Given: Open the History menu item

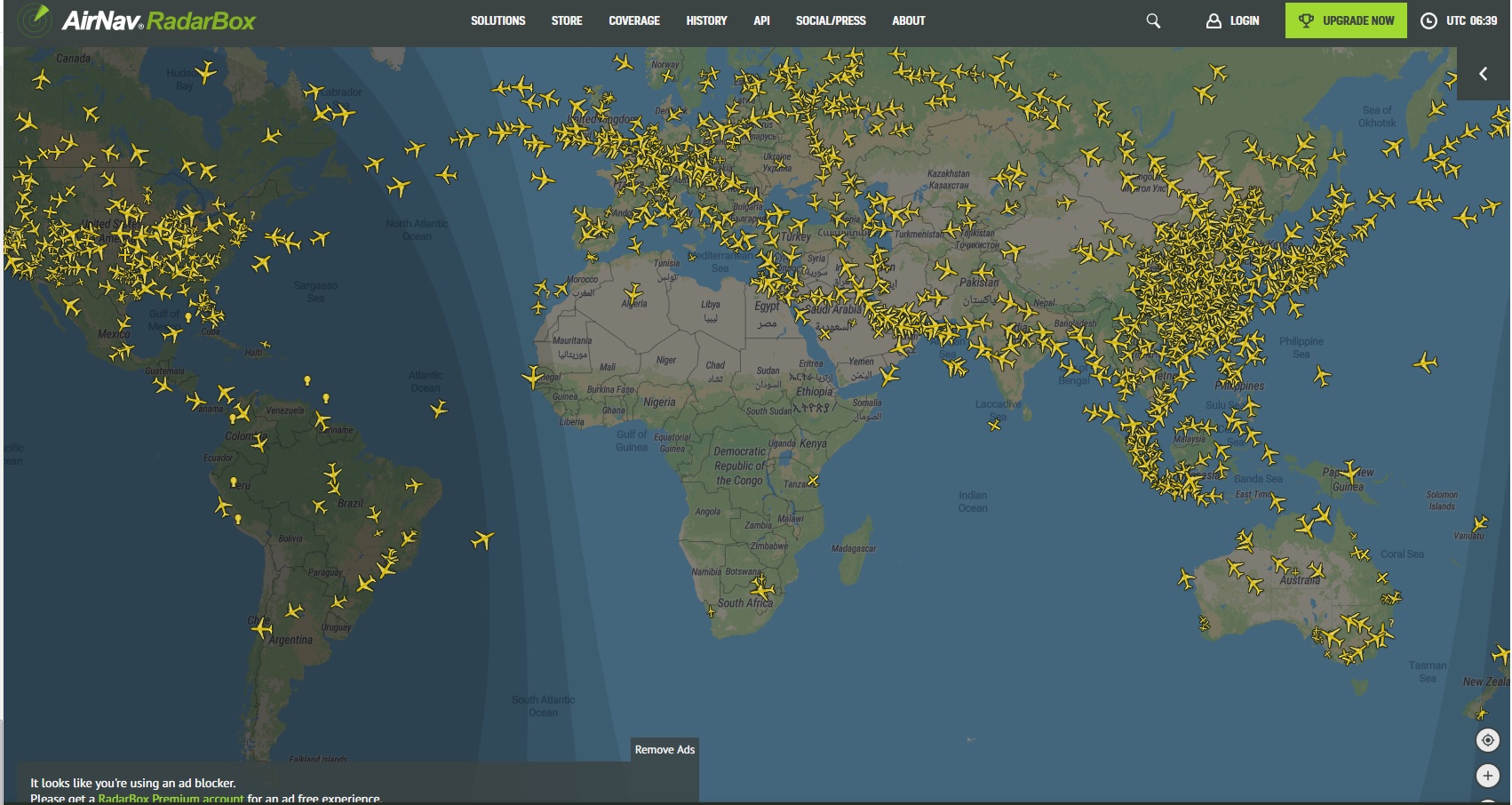Looking at the screenshot, I should 706,20.
